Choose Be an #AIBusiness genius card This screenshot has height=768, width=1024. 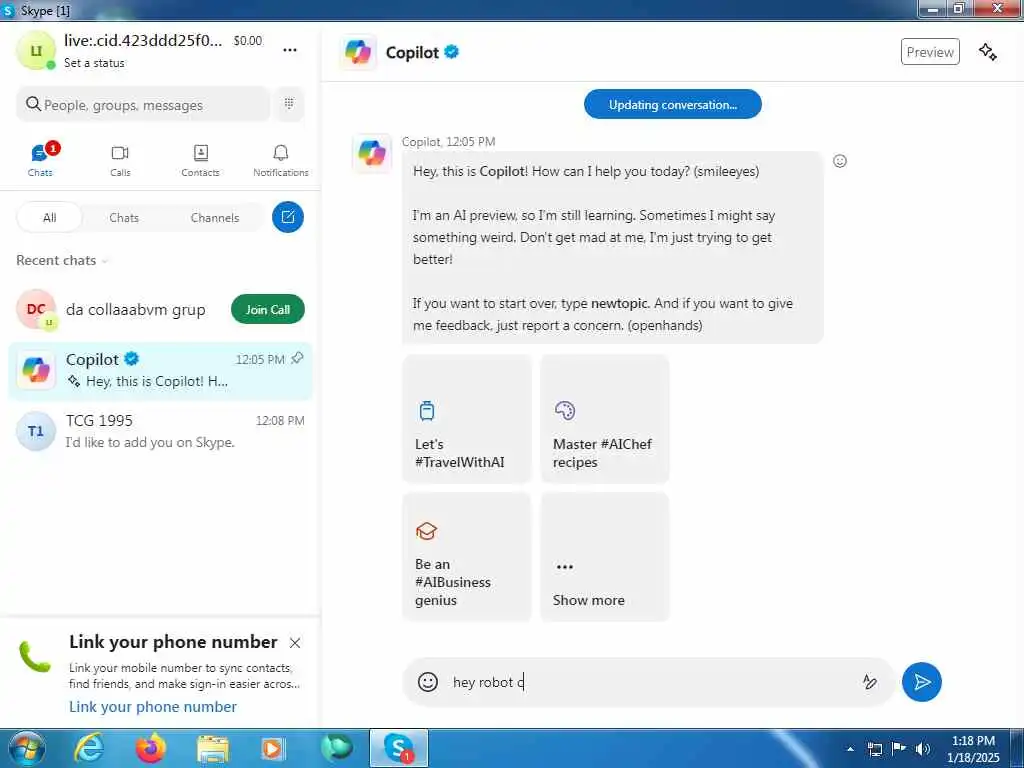(467, 556)
